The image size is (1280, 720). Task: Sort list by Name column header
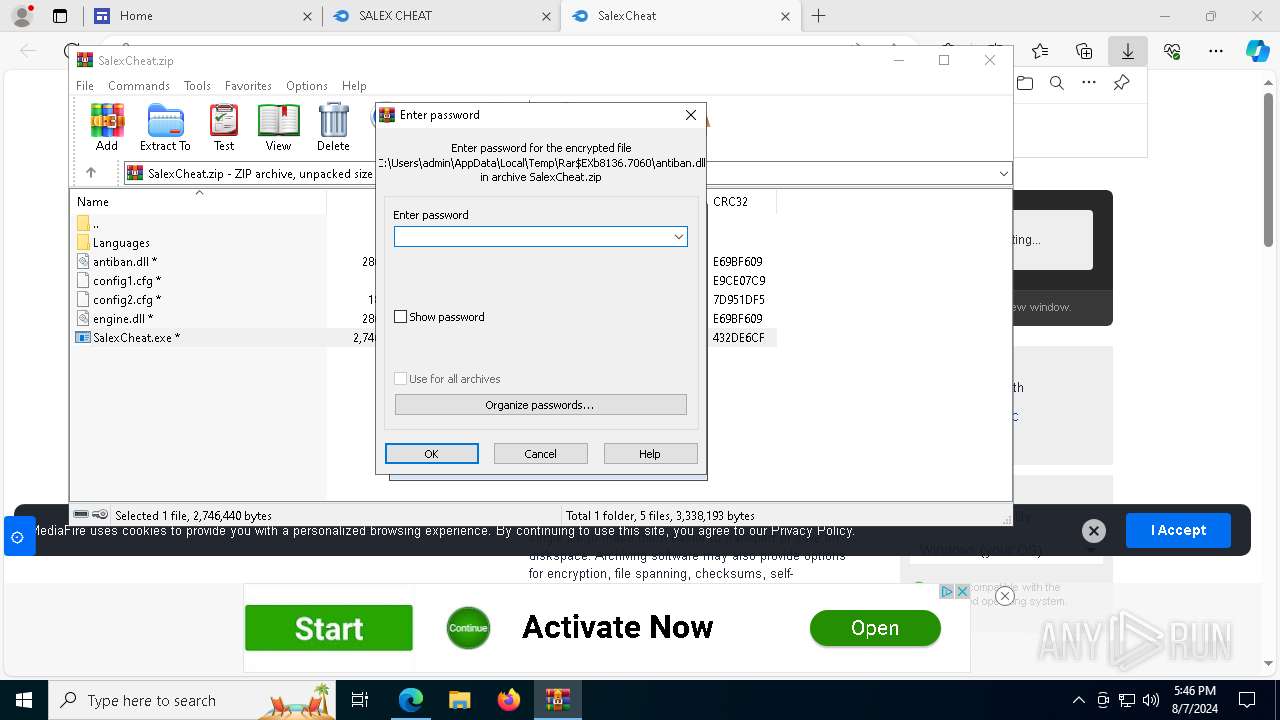tap(93, 201)
